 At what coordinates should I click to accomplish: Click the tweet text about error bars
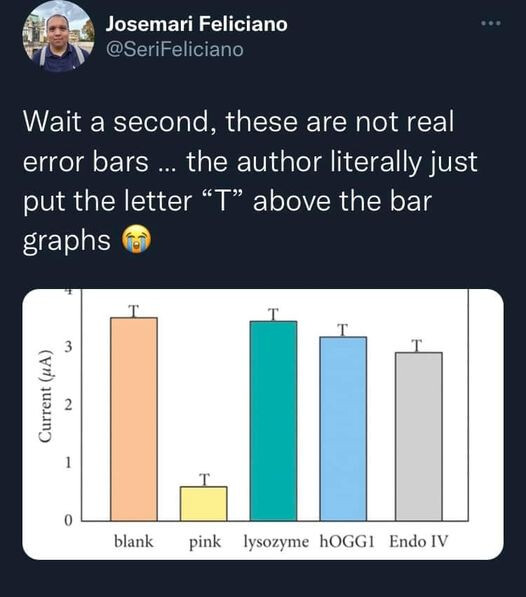tap(250, 182)
